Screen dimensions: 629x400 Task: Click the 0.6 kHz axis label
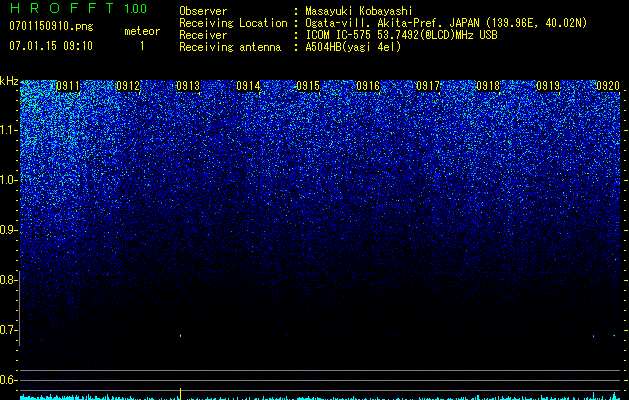point(8,380)
